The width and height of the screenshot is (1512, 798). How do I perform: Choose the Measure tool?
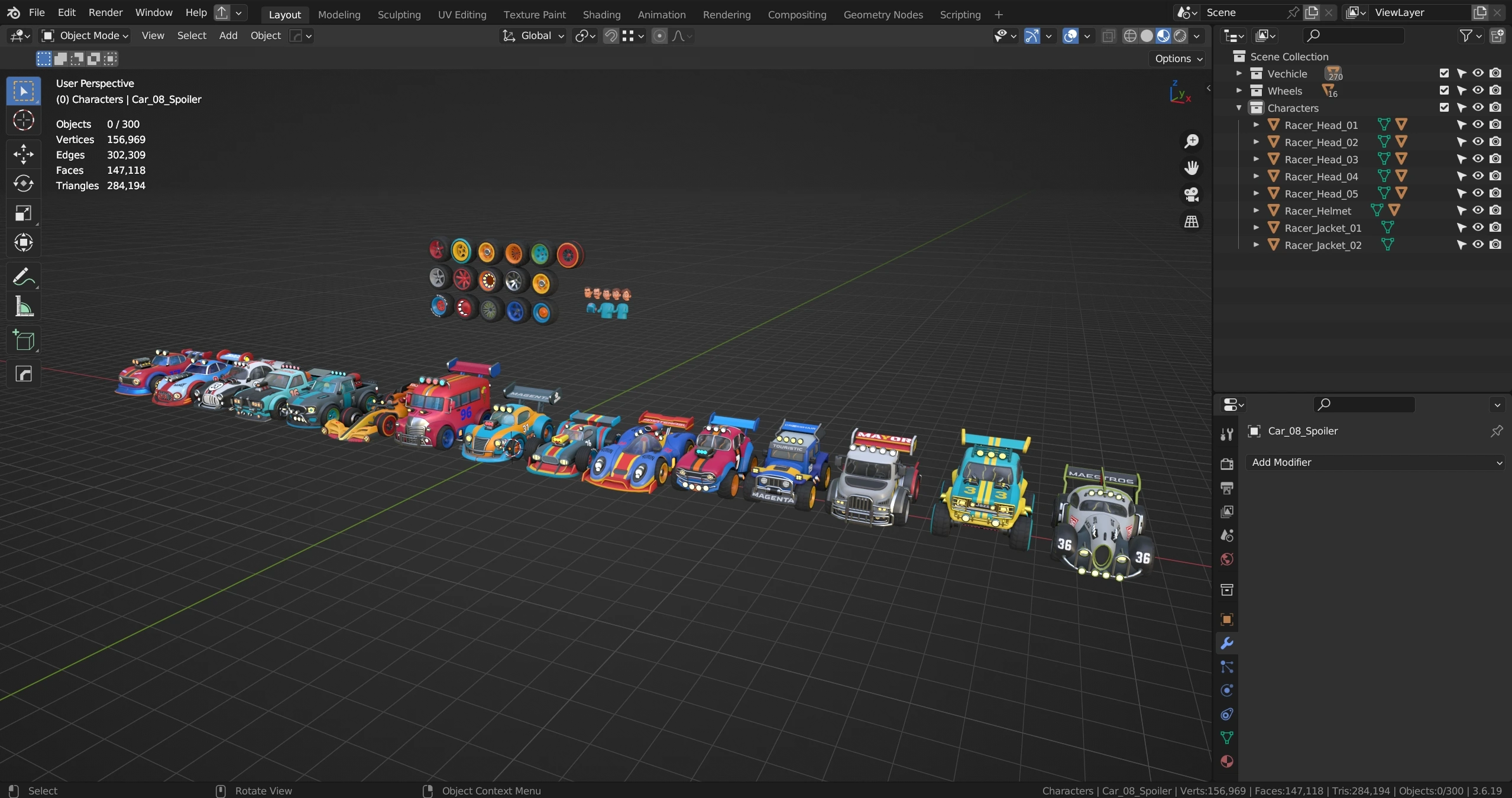(x=24, y=306)
